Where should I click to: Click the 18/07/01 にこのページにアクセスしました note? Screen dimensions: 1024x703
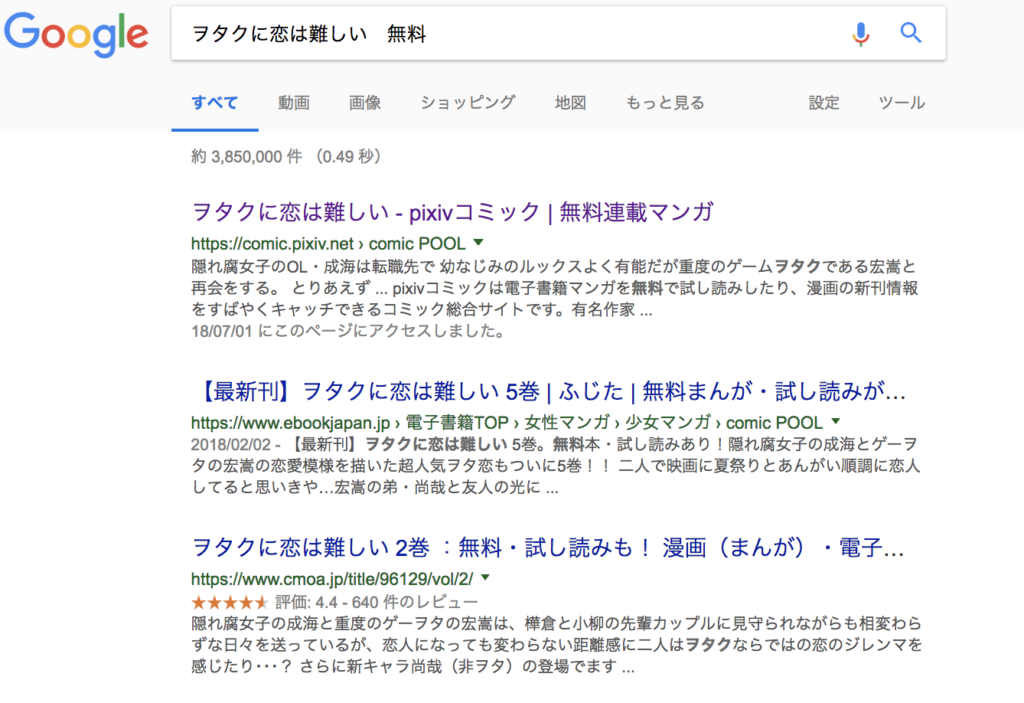pos(349,331)
